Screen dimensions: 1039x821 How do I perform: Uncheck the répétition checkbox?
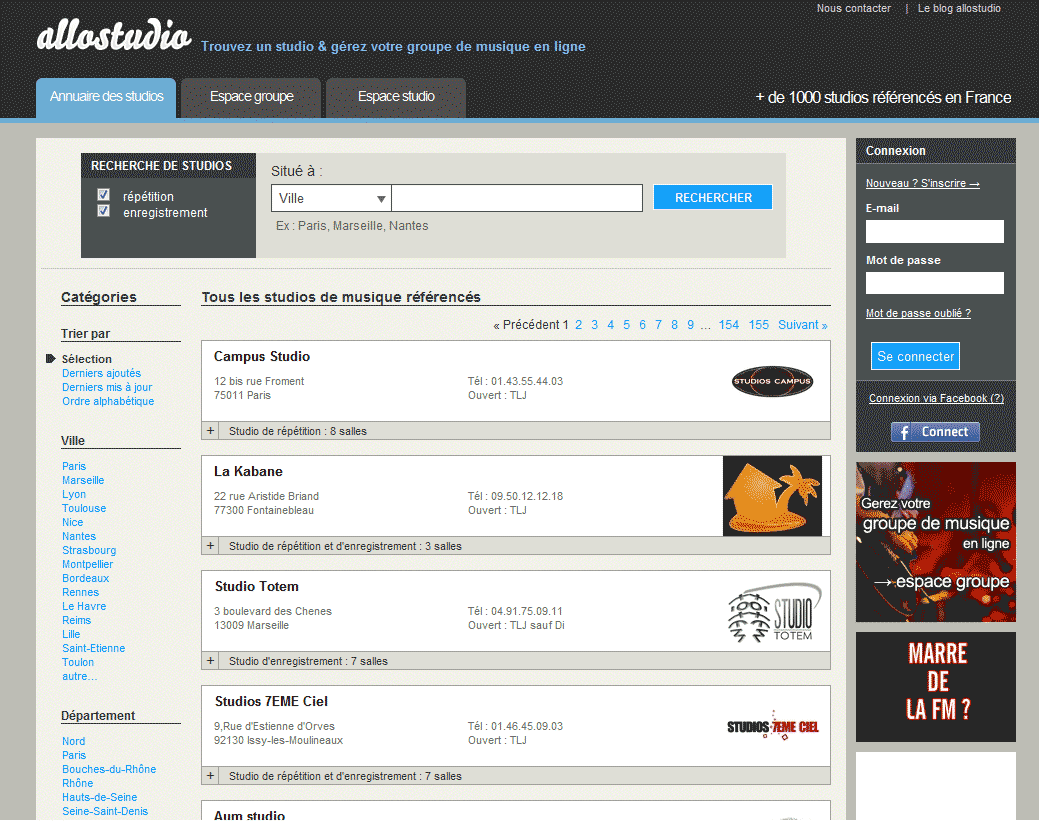click(x=103, y=195)
